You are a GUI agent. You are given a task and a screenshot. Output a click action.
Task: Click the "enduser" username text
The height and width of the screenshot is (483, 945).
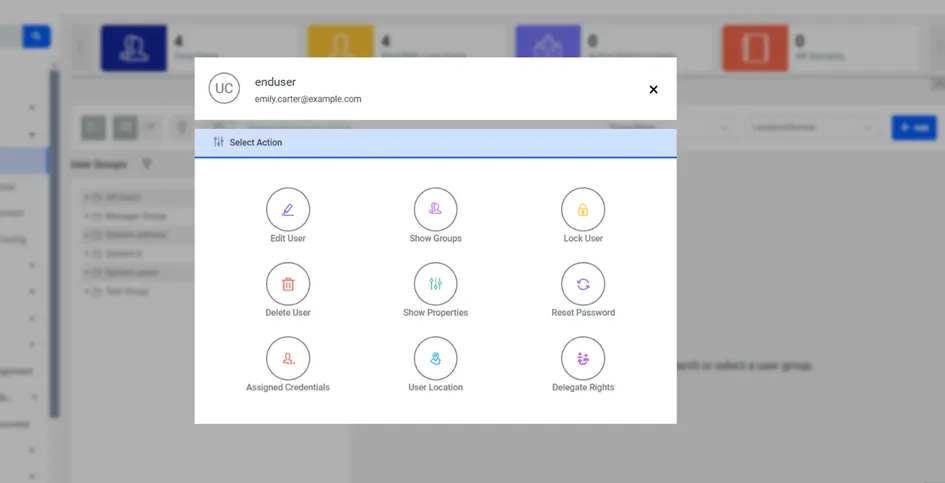click(275, 82)
